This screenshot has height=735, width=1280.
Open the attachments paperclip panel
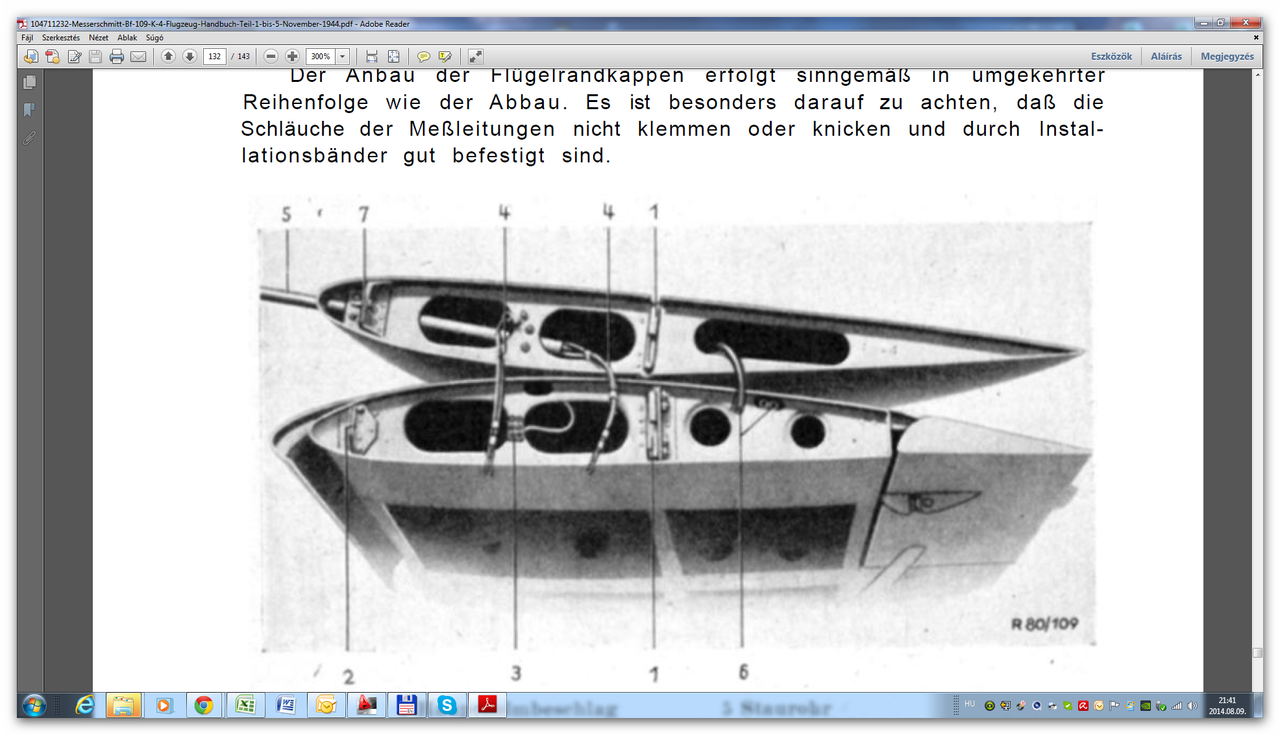(x=30, y=138)
